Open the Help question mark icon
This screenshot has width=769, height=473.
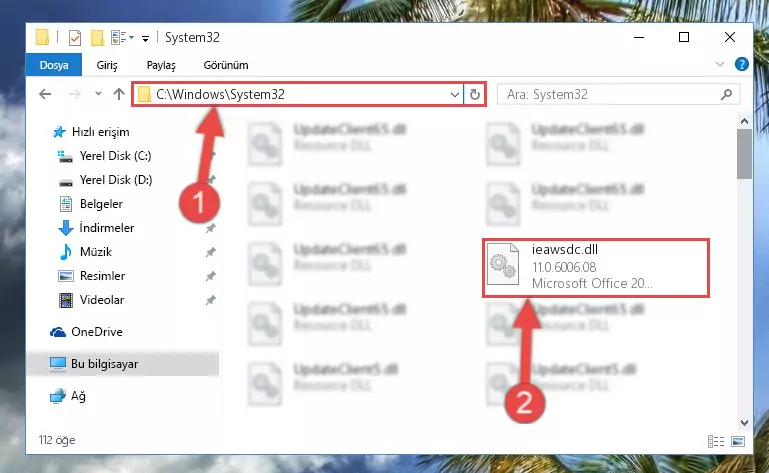point(741,64)
